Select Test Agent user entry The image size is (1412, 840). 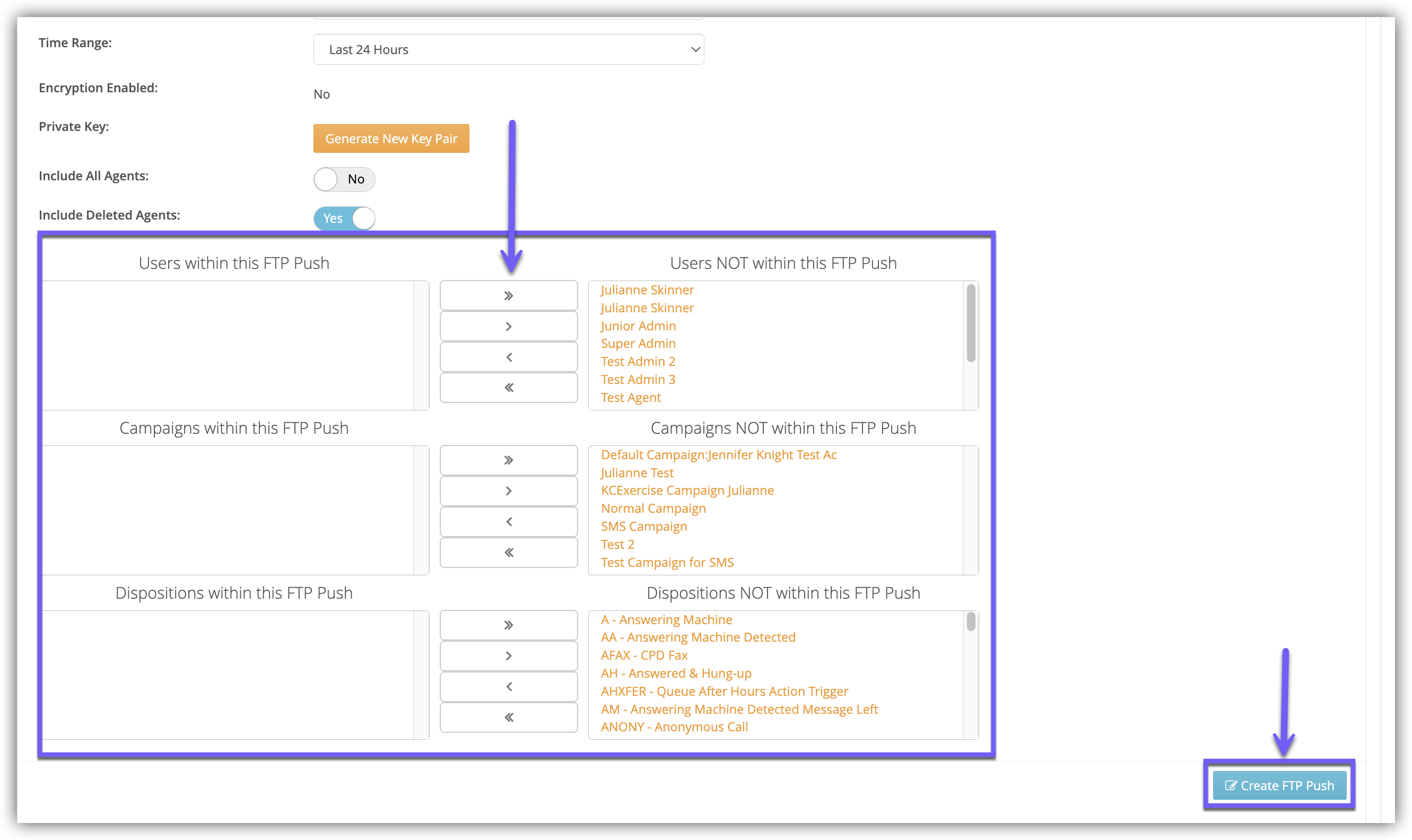pos(631,397)
